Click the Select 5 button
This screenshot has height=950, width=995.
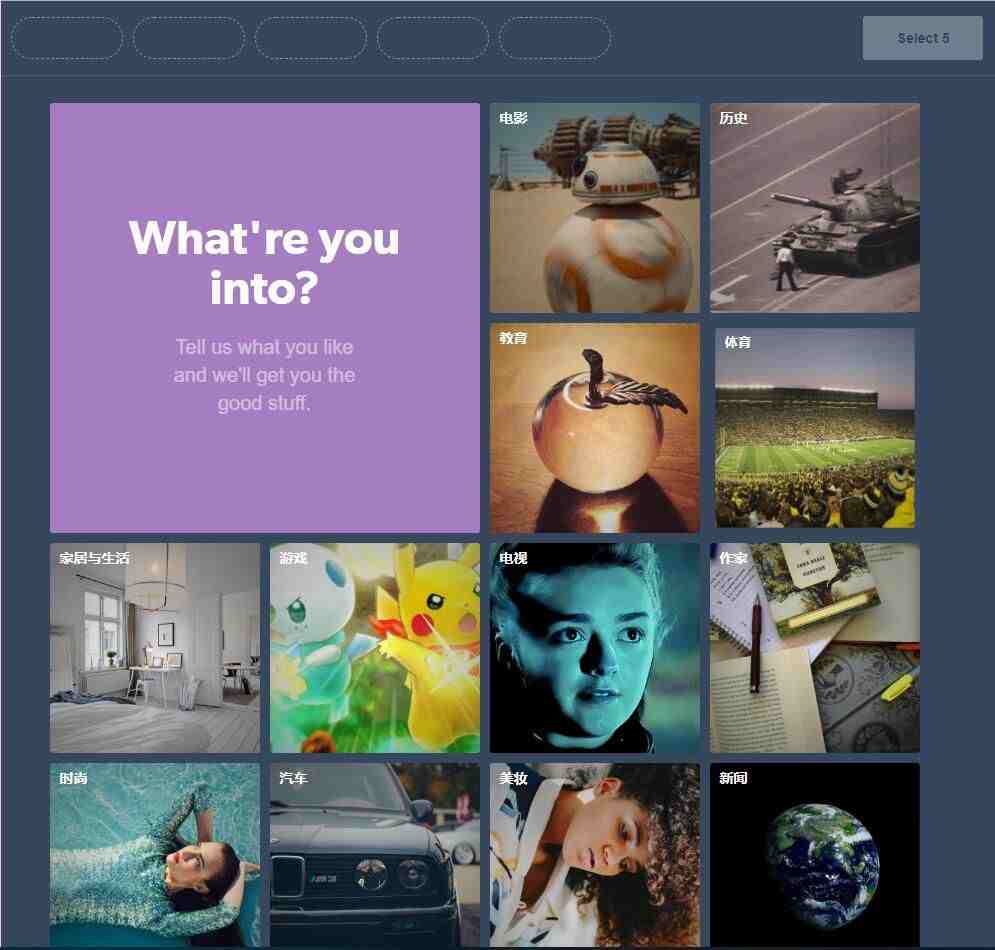click(923, 38)
